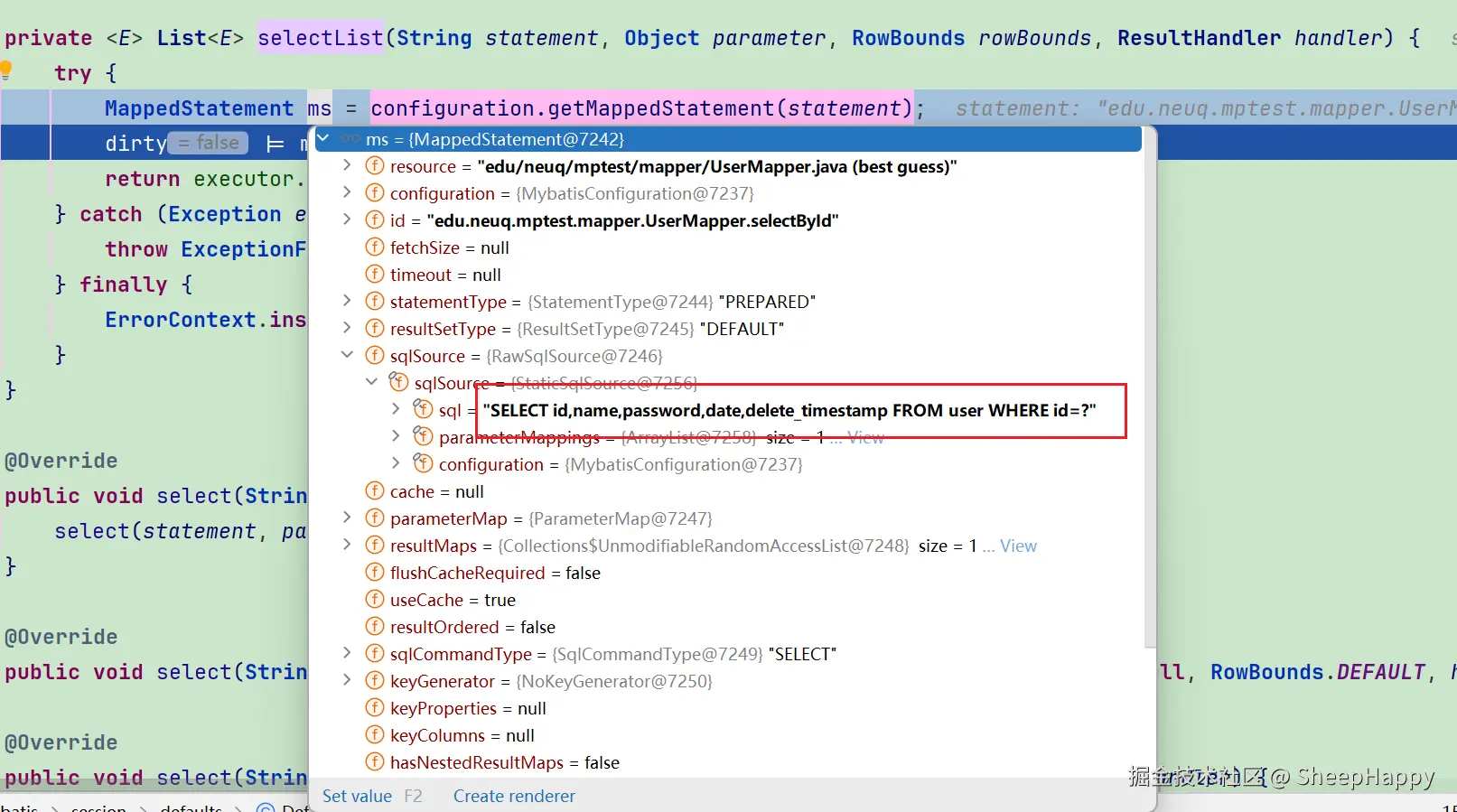Expand the statementType node

tap(347, 301)
